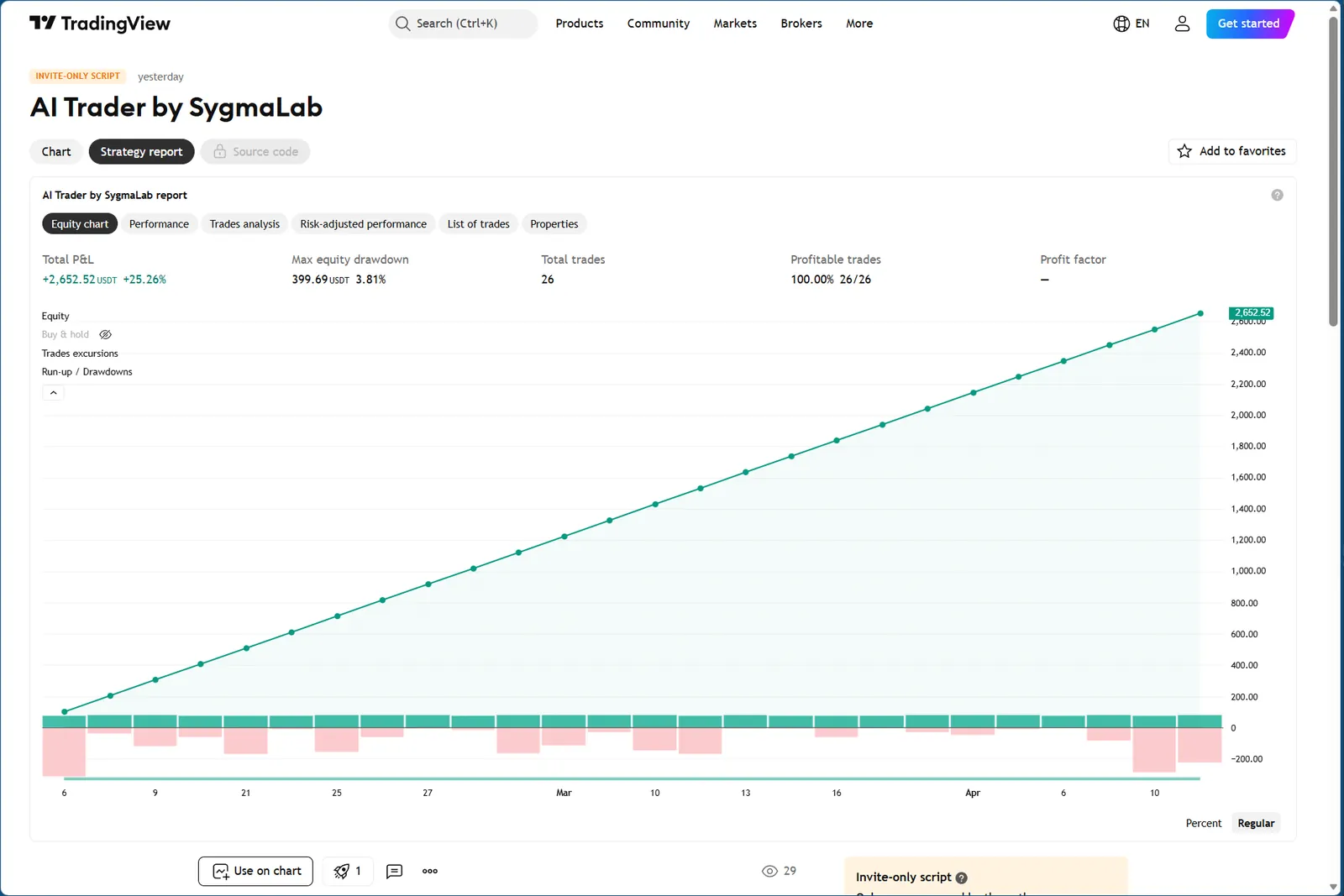Click the boost rocket icon
The height and width of the screenshot is (896, 1344).
[x=341, y=871]
